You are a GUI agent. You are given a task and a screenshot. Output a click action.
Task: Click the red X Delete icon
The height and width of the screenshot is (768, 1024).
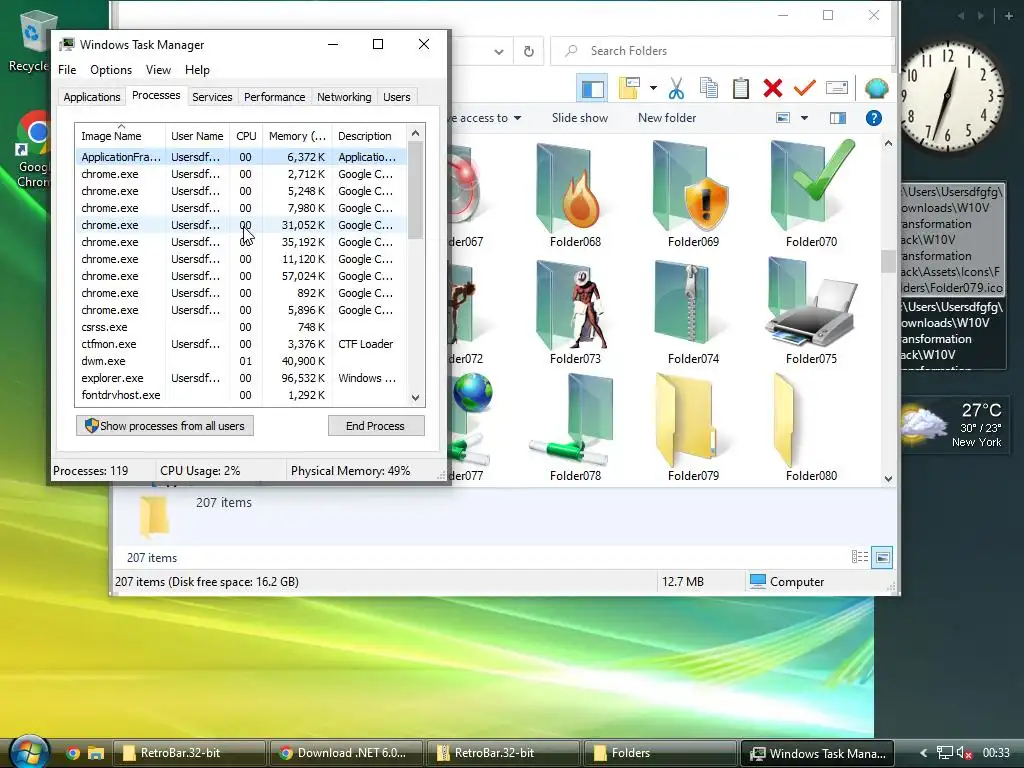[x=773, y=88]
